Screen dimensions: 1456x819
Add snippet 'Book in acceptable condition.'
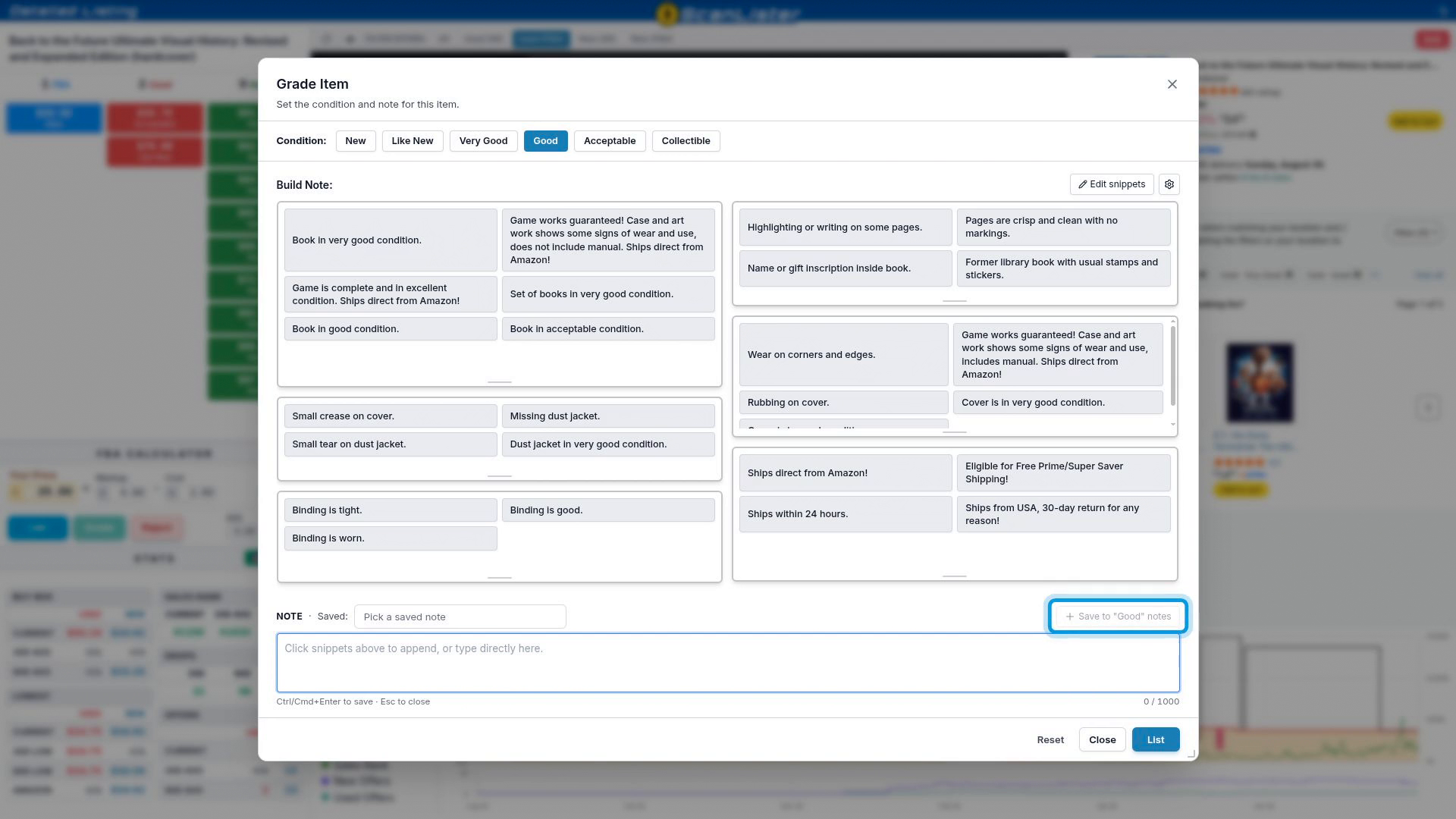pyautogui.click(x=608, y=329)
